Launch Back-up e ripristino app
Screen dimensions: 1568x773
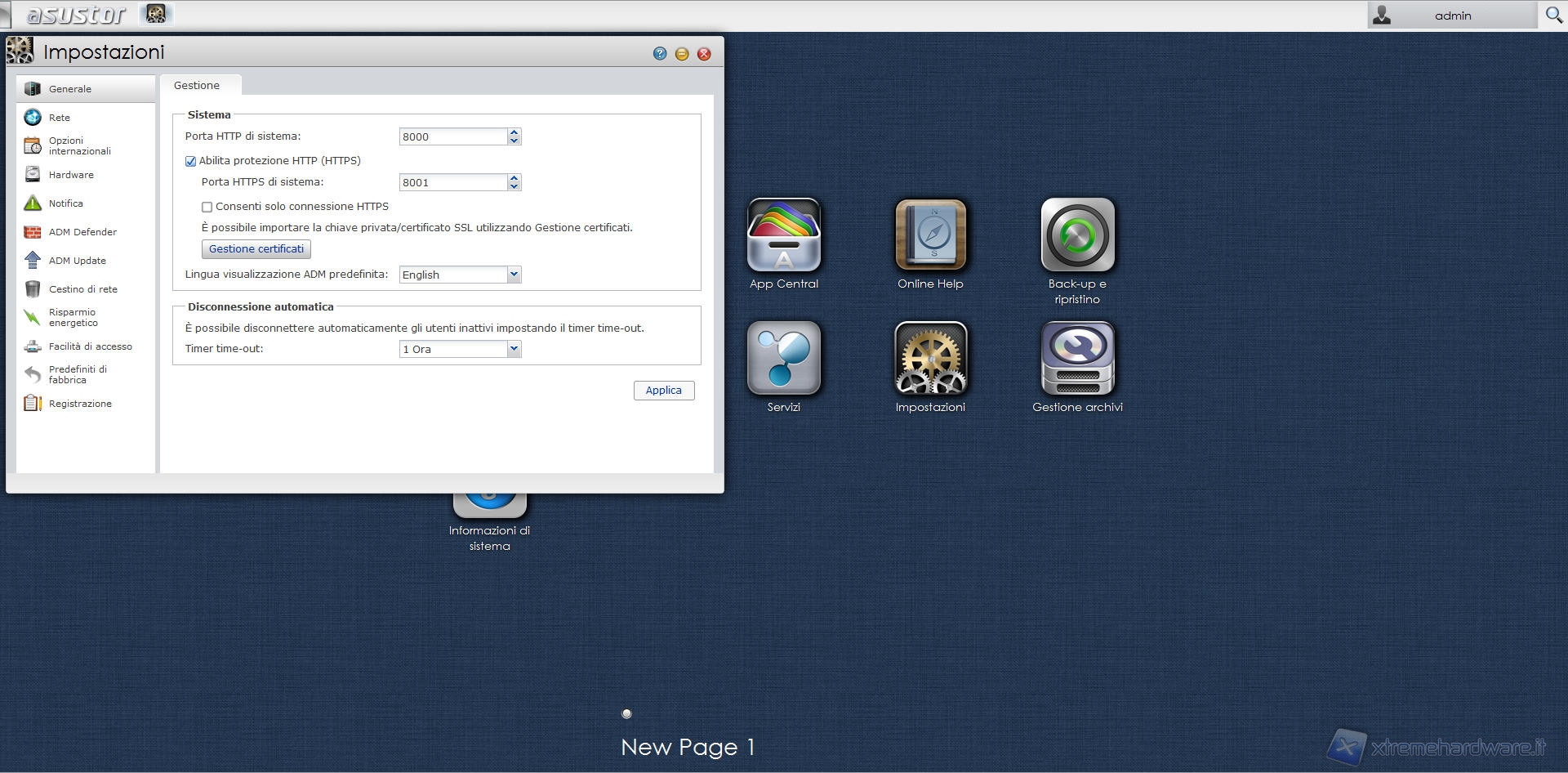(x=1077, y=236)
